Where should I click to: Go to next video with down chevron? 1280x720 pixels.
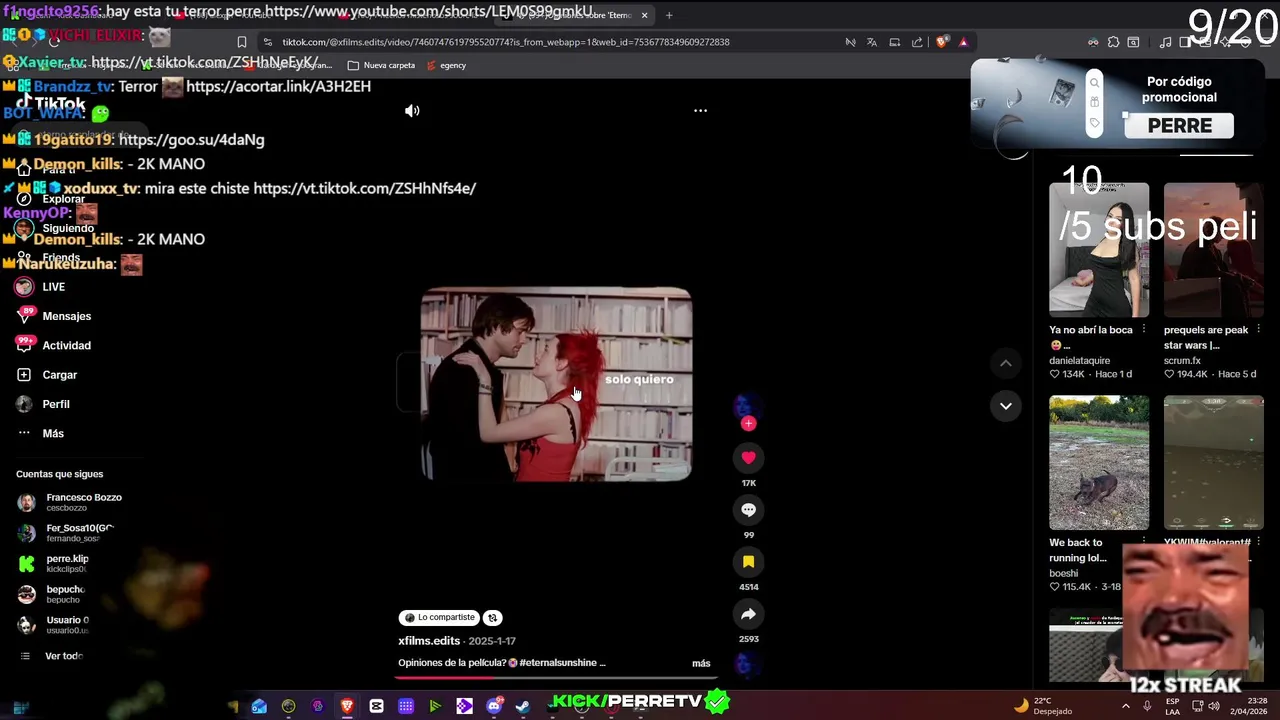tap(1006, 406)
